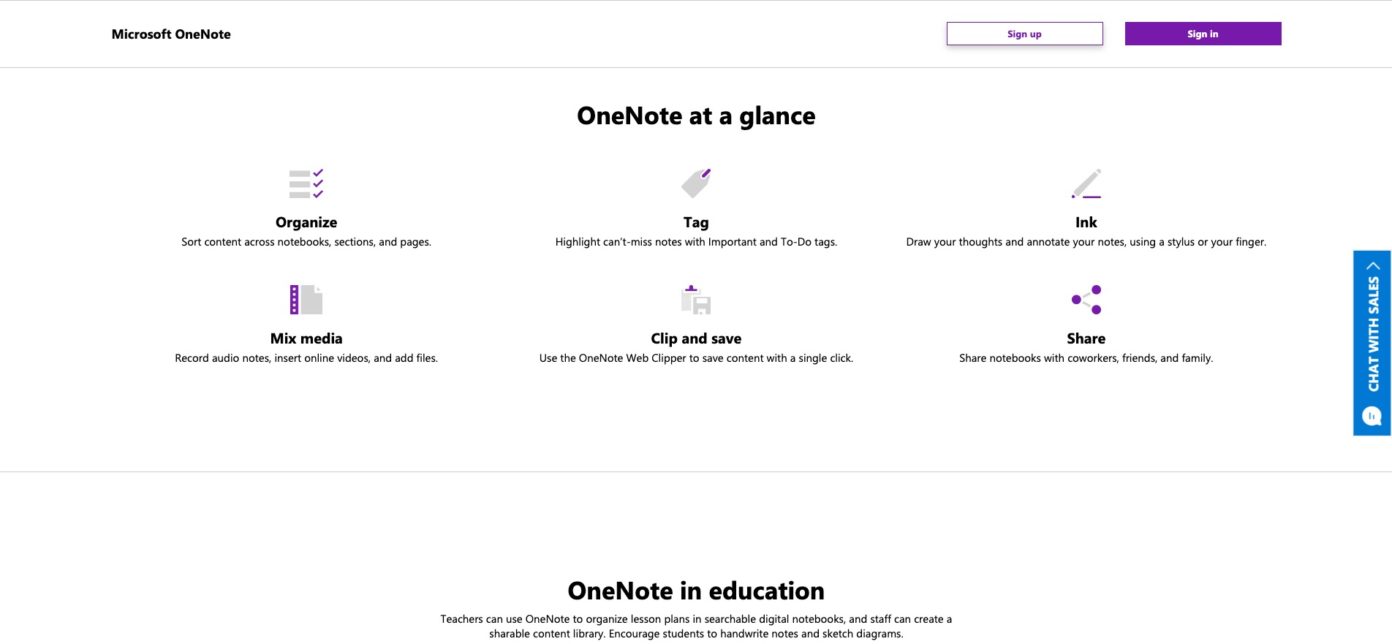Image resolution: width=1392 pixels, height=644 pixels.
Task: Open the chat bubble icon on the sales tab
Action: pos(1370,414)
